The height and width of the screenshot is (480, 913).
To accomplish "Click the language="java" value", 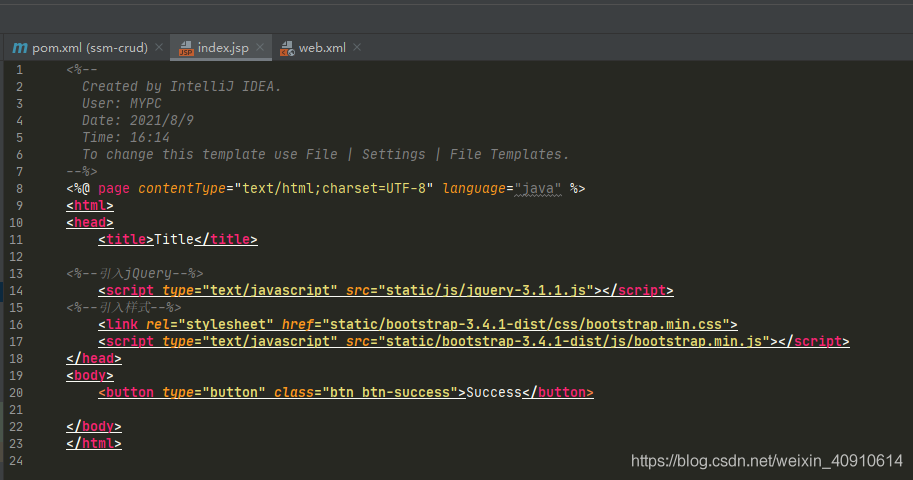I will pos(538,189).
